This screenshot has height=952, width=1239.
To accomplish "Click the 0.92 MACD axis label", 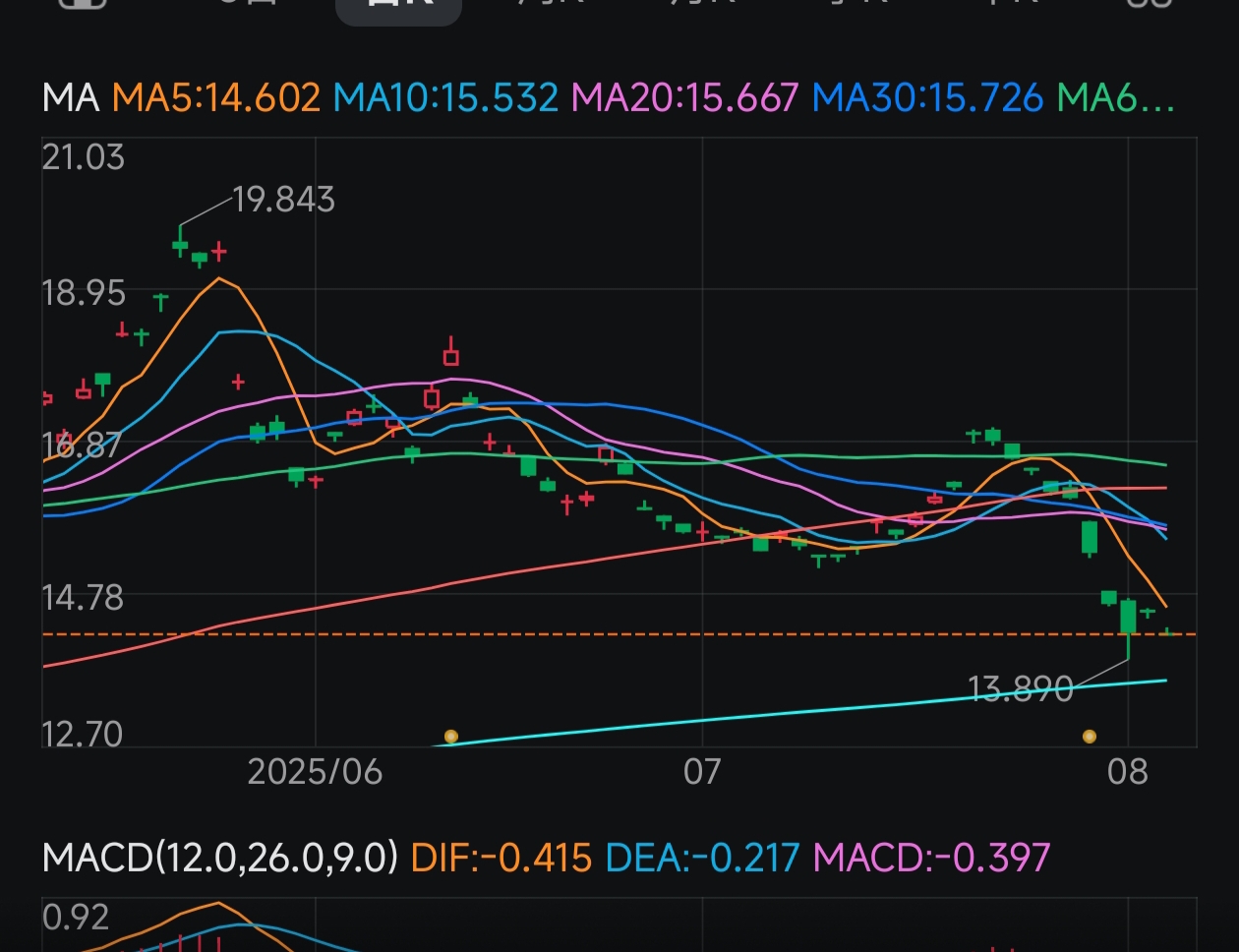I will pos(76,918).
